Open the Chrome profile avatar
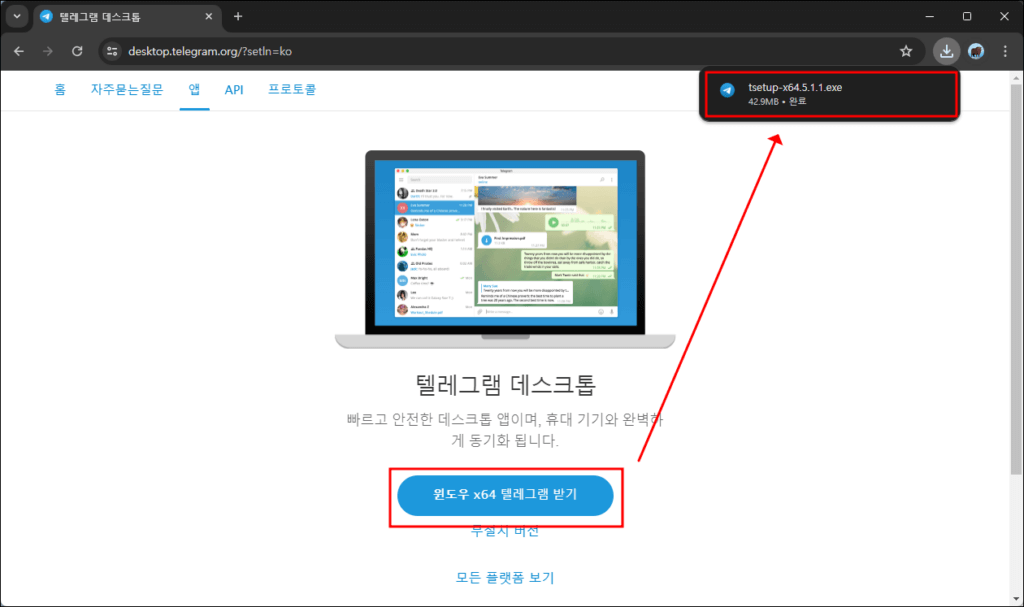The height and width of the screenshot is (607, 1024). pos(976,51)
